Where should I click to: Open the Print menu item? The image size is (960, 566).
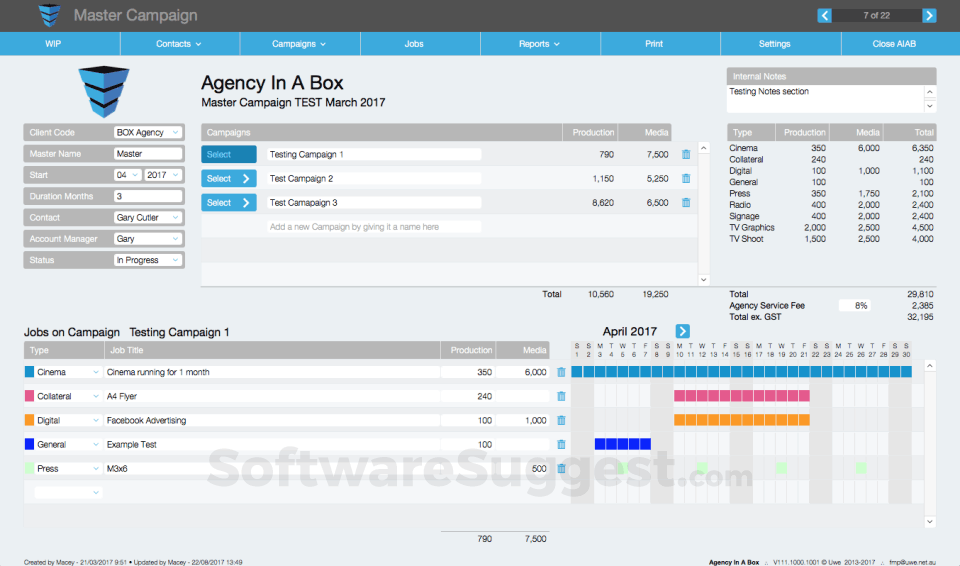[660, 43]
